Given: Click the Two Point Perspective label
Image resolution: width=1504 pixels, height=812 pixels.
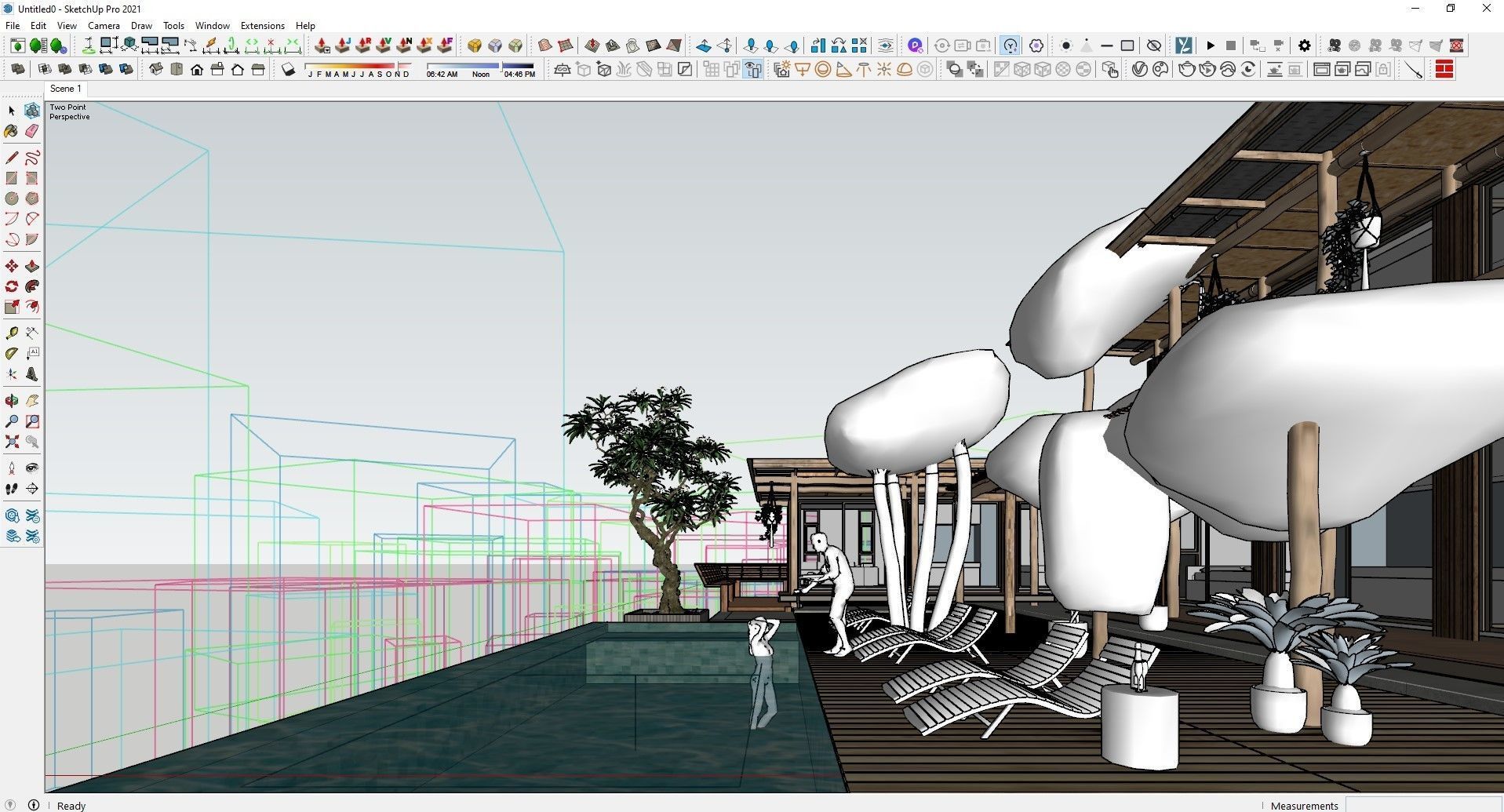Looking at the screenshot, I should pyautogui.click(x=69, y=112).
